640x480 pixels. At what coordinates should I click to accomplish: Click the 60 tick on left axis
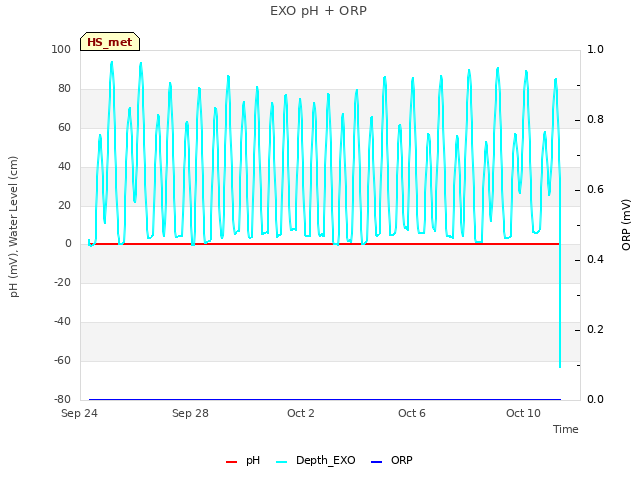point(64,127)
